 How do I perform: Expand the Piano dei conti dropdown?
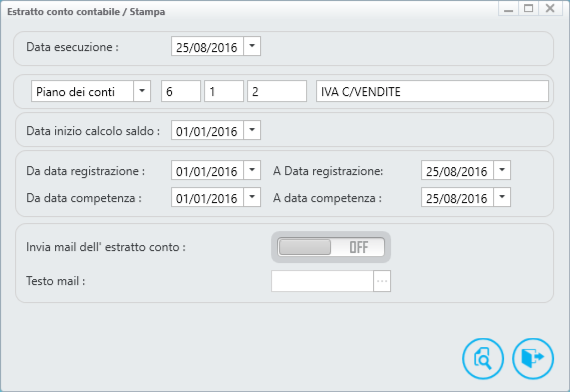(142, 91)
